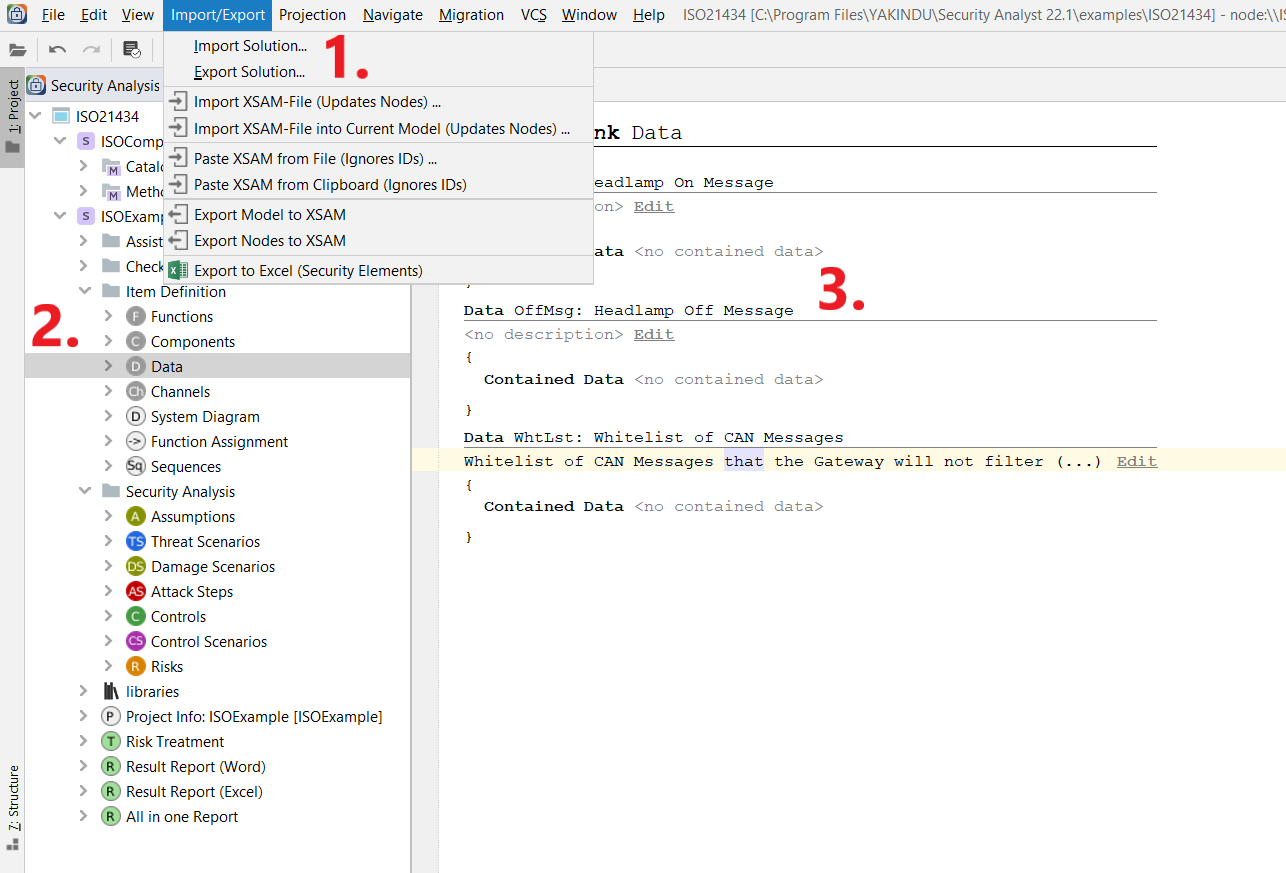Click the Functions node F icon

pyautogui.click(x=136, y=316)
